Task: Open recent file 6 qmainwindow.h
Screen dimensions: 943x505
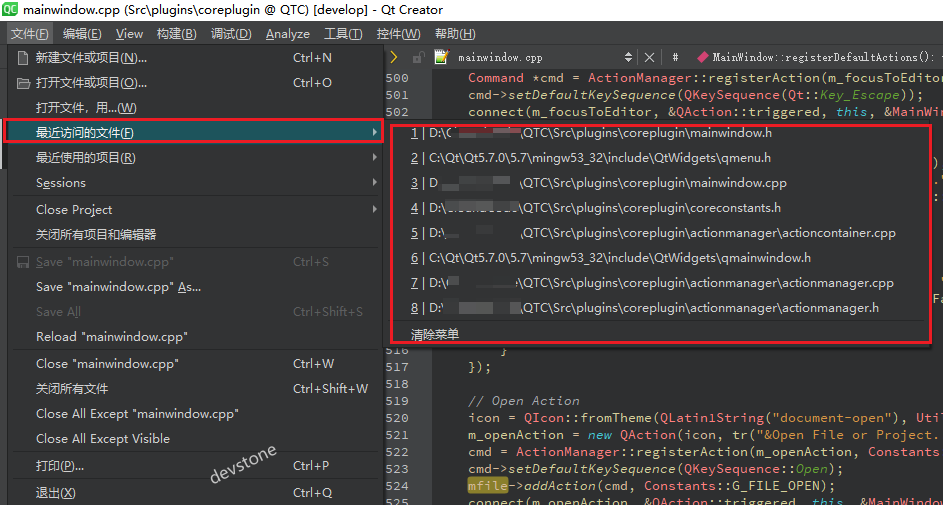Action: (x=659, y=258)
